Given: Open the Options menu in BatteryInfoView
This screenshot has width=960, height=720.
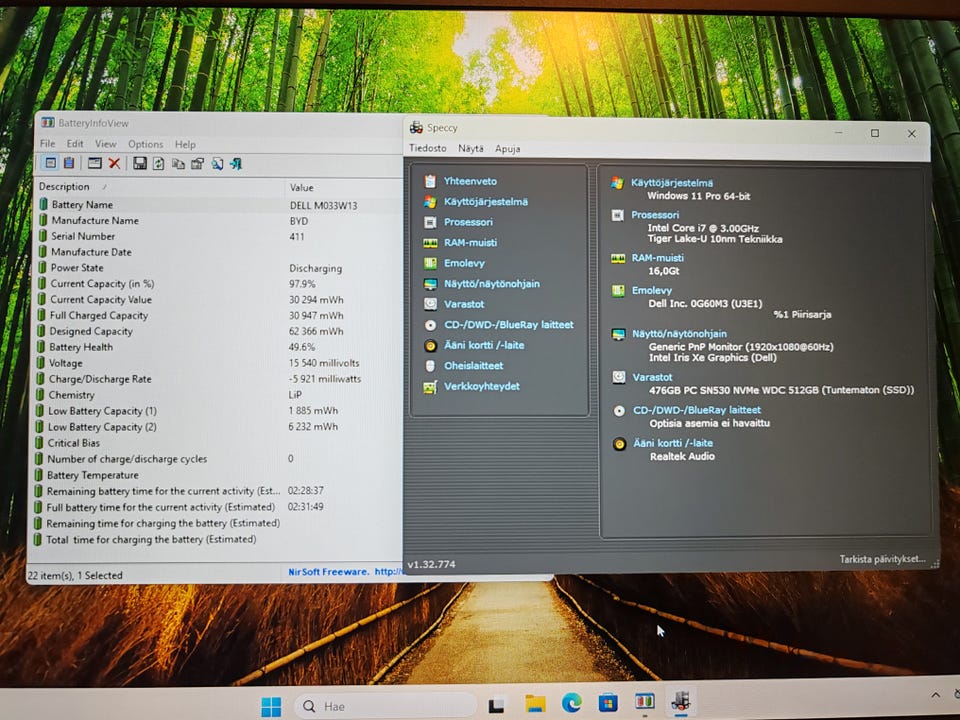Looking at the screenshot, I should (x=145, y=144).
